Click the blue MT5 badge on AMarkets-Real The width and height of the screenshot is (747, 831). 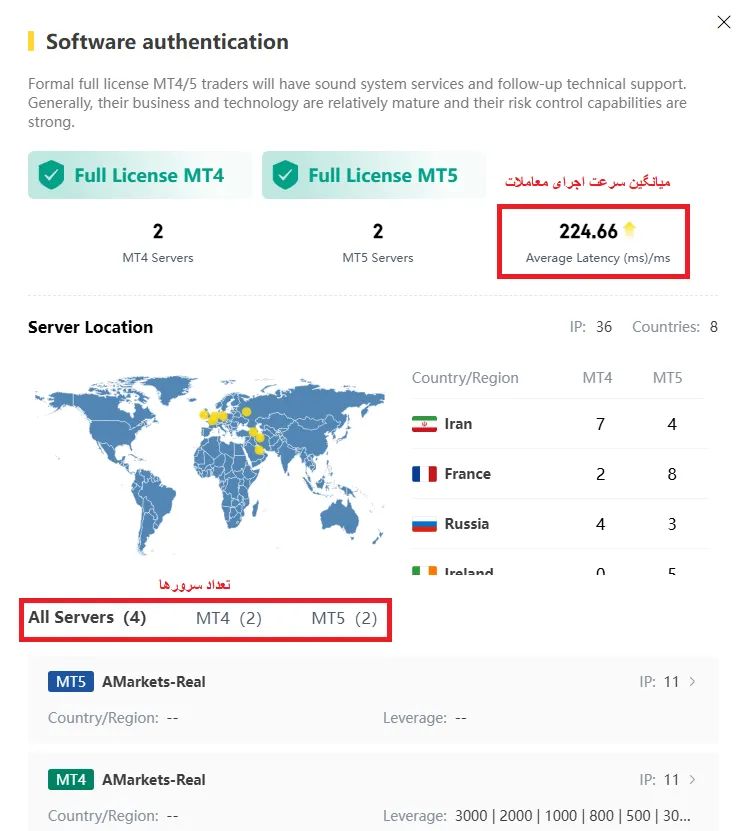pyautogui.click(x=70, y=682)
